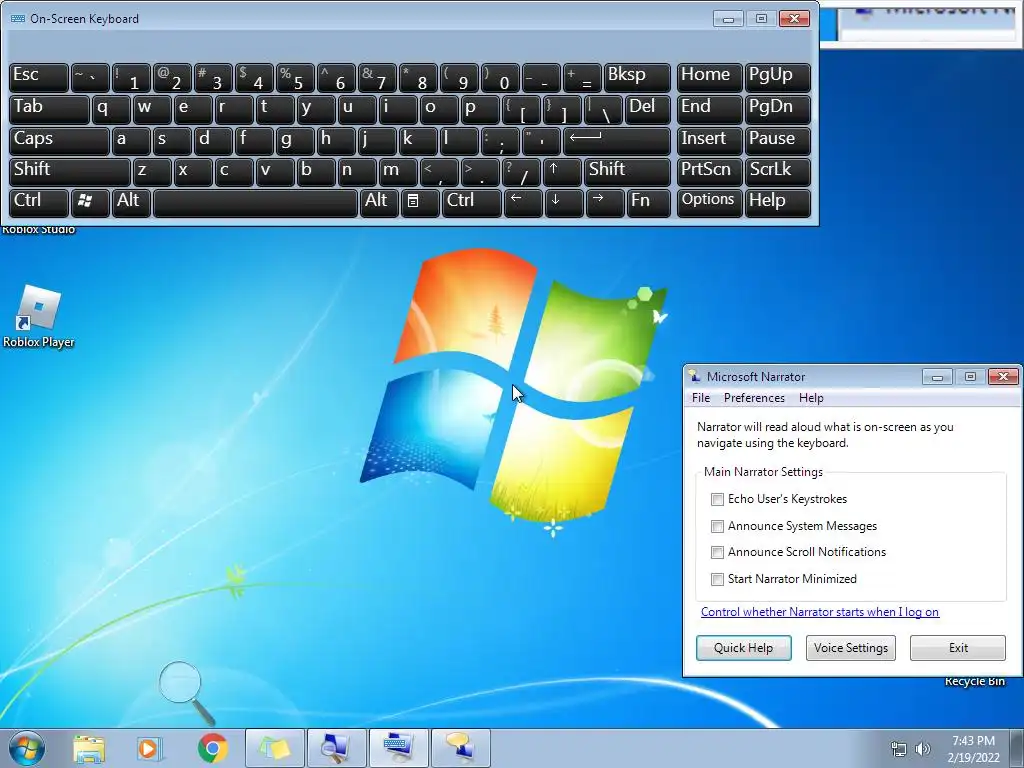Image resolution: width=1024 pixels, height=768 pixels.
Task: Open the Narrator Help menu
Action: (x=811, y=398)
